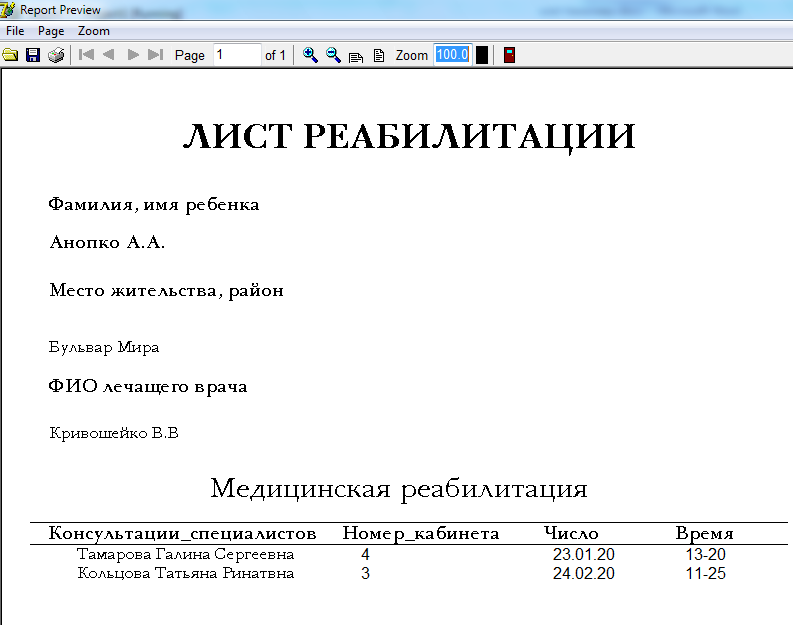The height and width of the screenshot is (625, 793).
Task: Go to the first page
Action: [87, 55]
